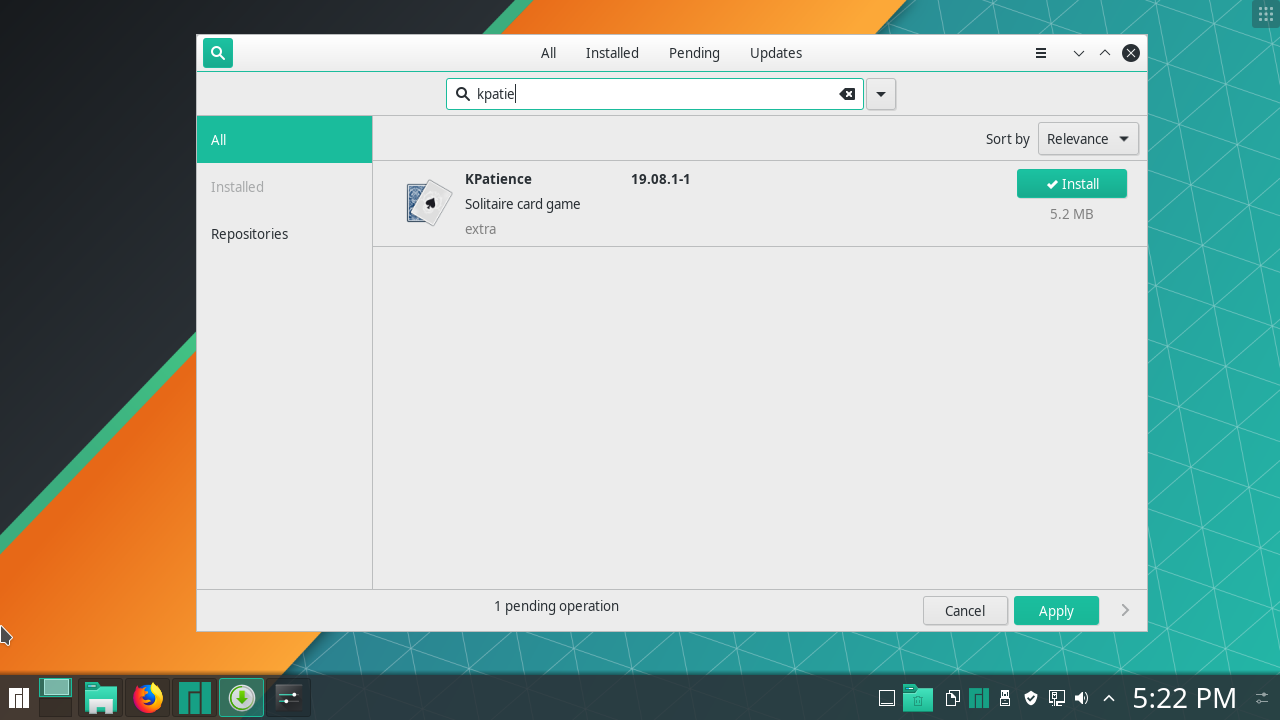The image size is (1280, 720).
Task: Expand hidden system tray icons with the arrow
Action: (x=1108, y=697)
